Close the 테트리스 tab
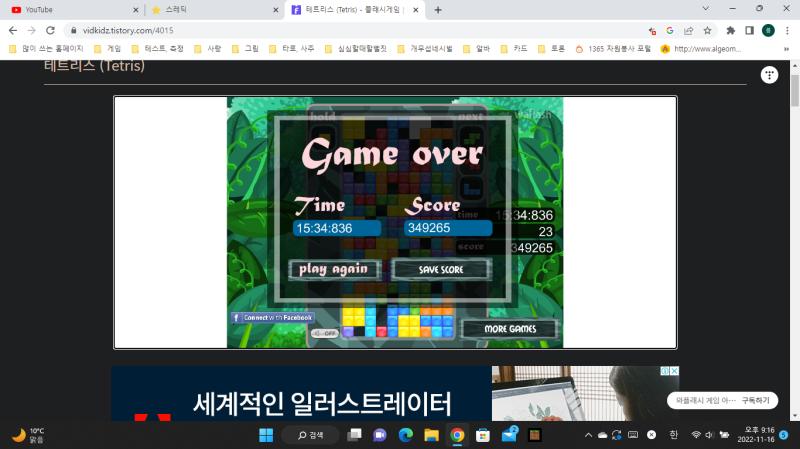800x449 pixels. pyautogui.click(x=416, y=10)
